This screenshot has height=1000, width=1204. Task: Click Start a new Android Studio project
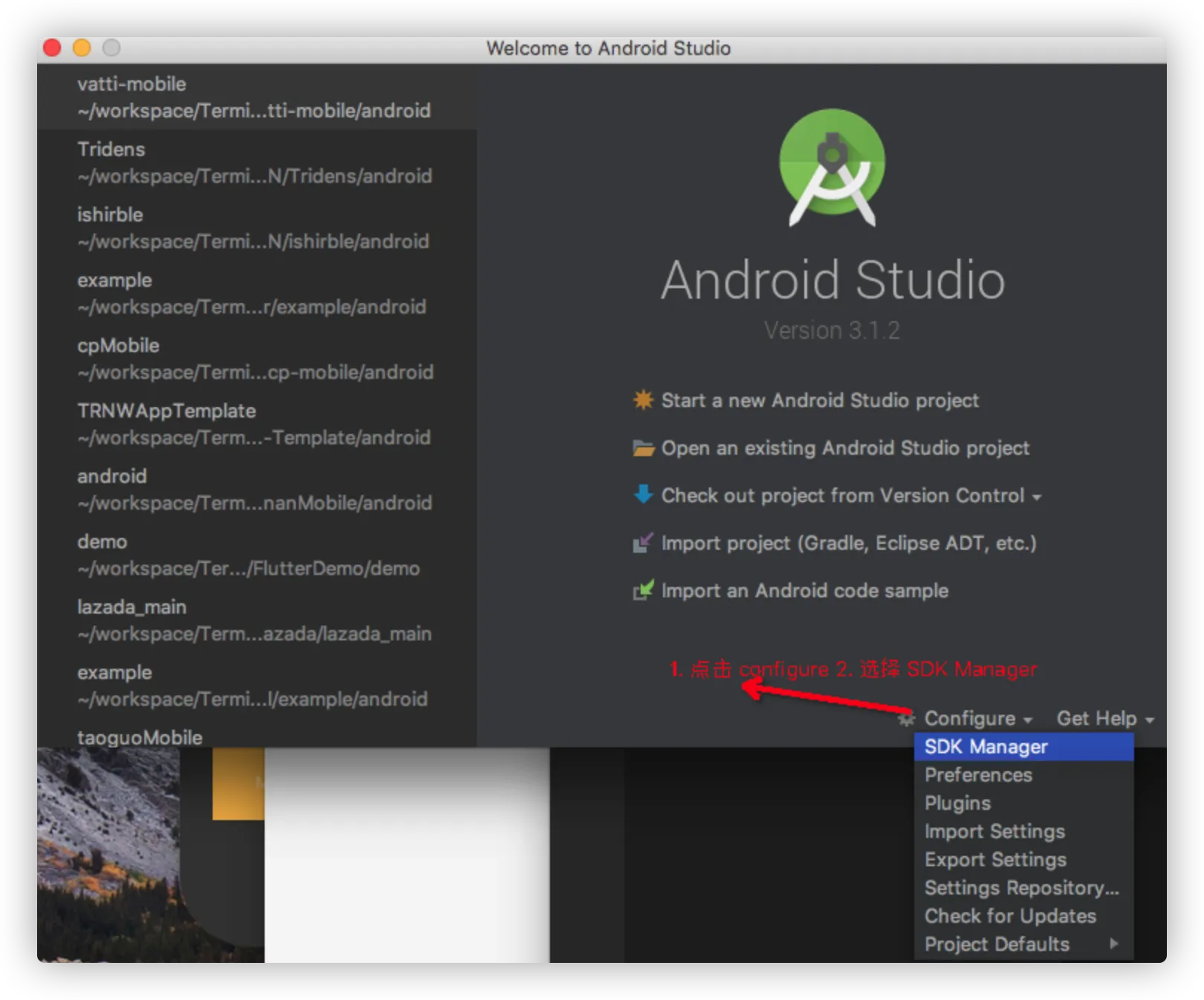(x=820, y=400)
